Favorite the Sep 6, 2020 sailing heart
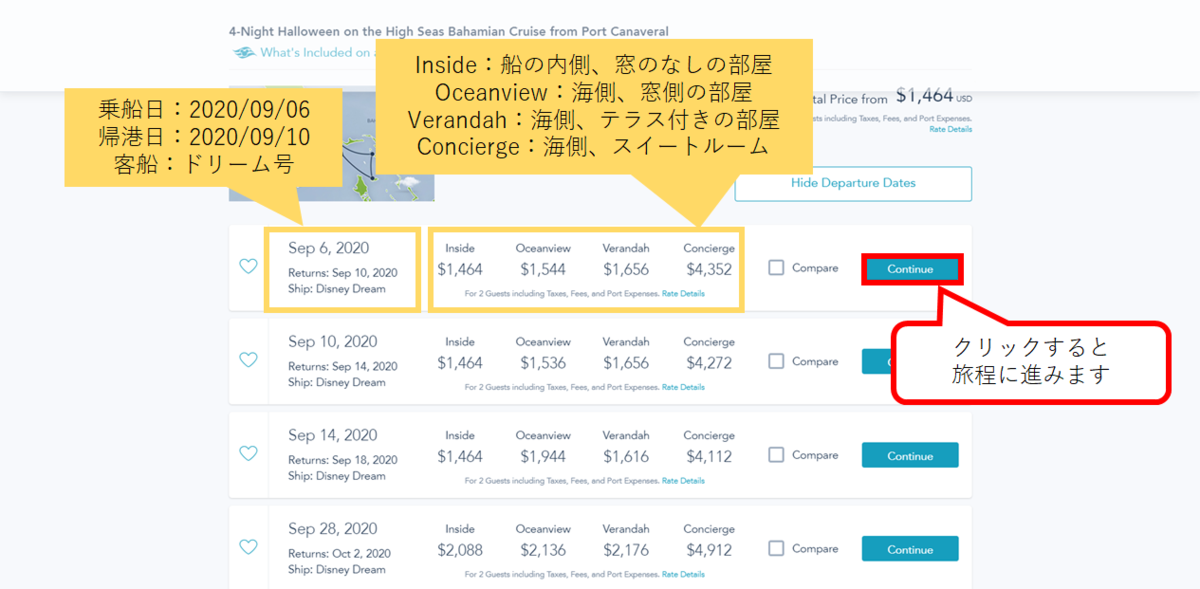The image size is (1200, 589). tap(248, 267)
